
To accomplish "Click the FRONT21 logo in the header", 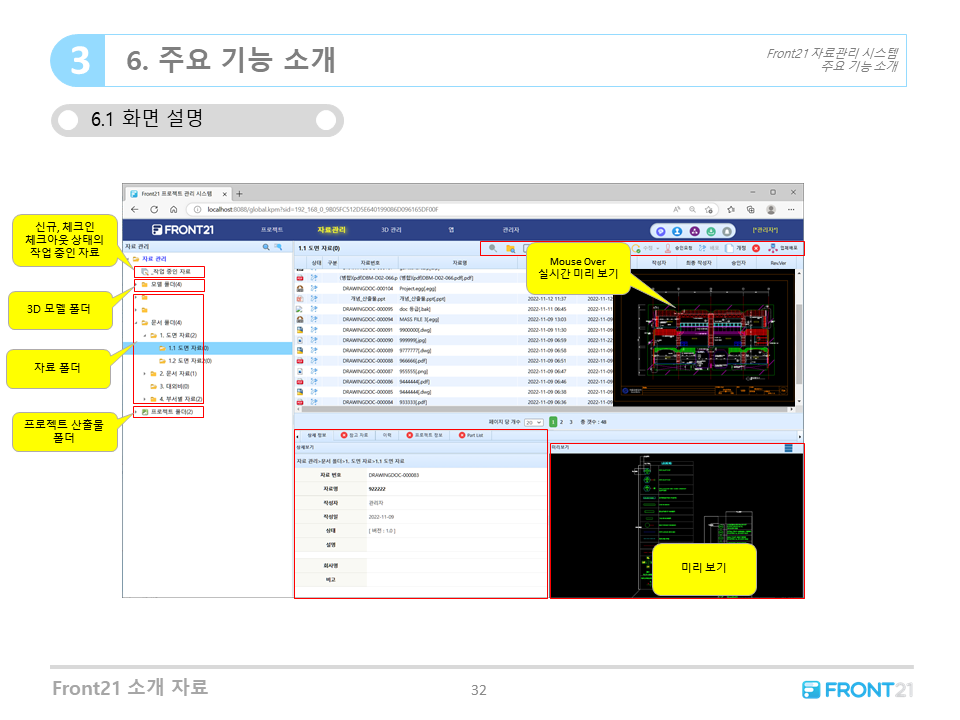I will (x=183, y=230).
